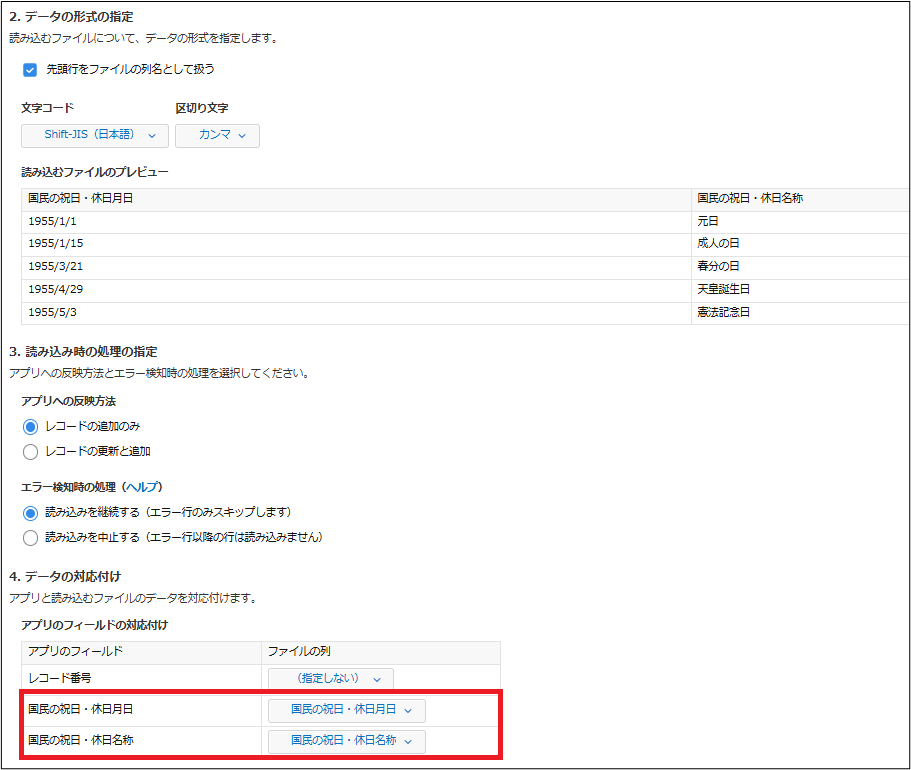Open the 国民の祝日・休日名称 column mapping dropdown
The height and width of the screenshot is (770, 911).
click(345, 742)
